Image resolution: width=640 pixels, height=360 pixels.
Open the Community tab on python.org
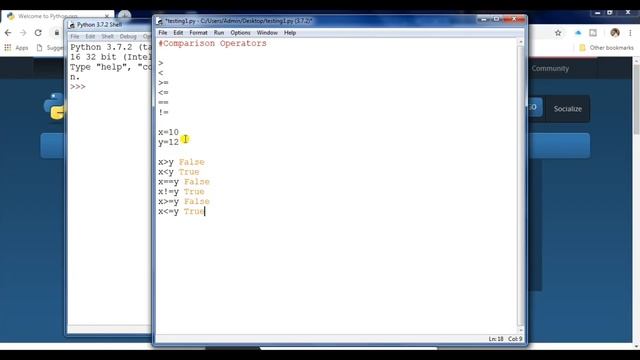(x=550, y=68)
